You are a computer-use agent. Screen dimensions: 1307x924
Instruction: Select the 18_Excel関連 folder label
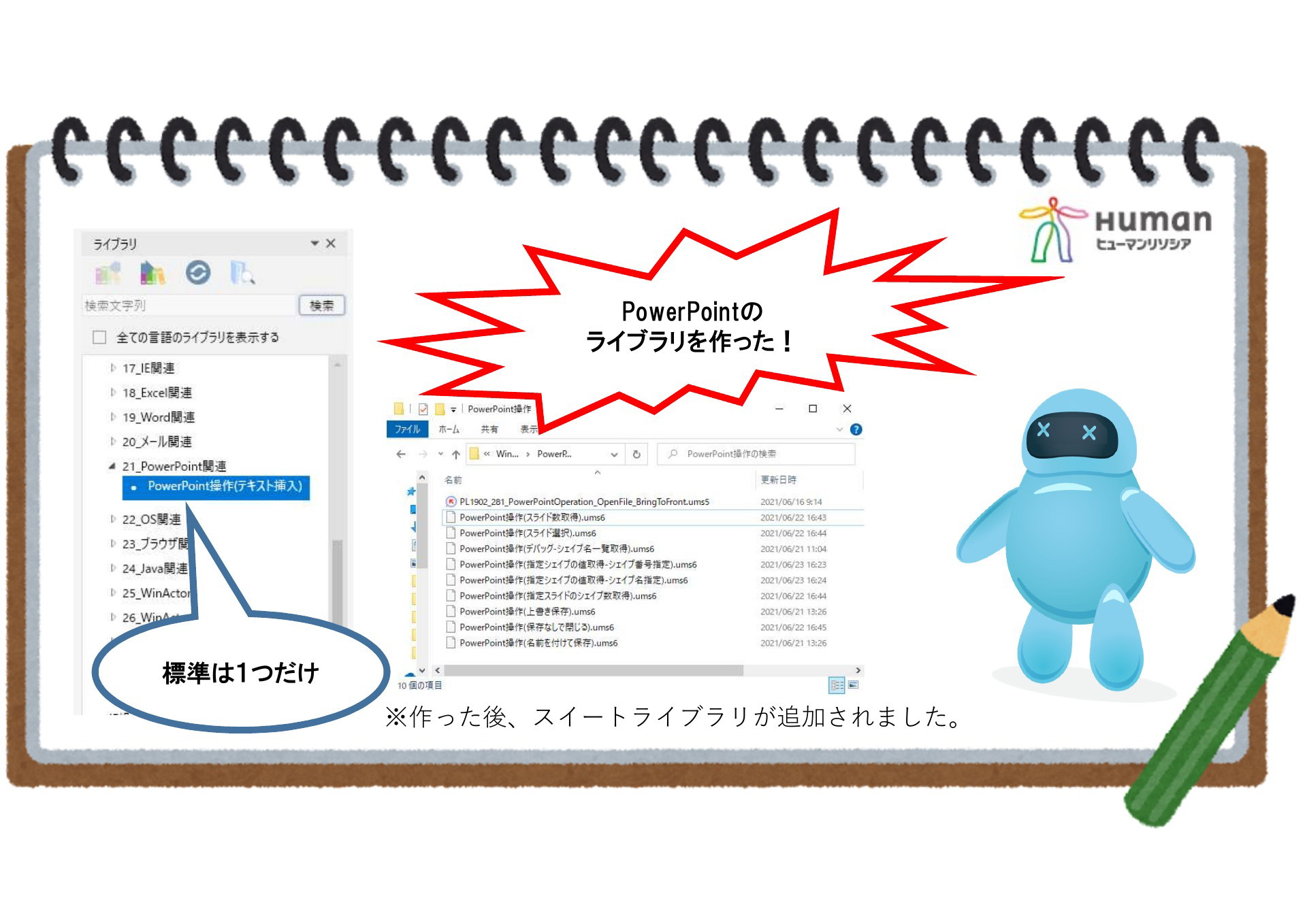pyautogui.click(x=157, y=393)
